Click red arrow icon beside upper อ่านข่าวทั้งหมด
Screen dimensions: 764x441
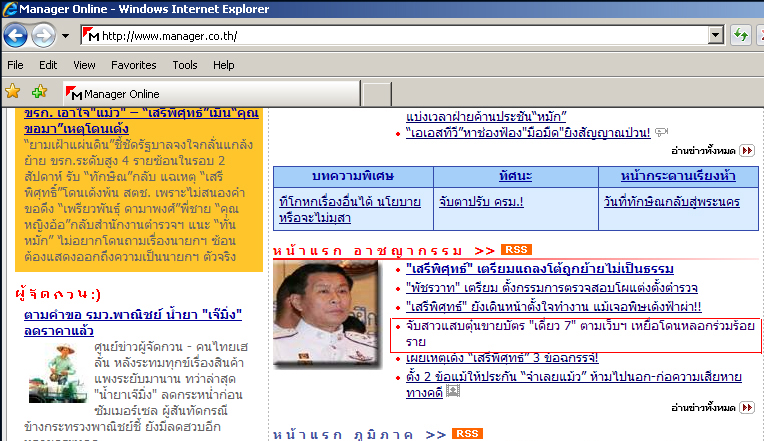click(746, 151)
